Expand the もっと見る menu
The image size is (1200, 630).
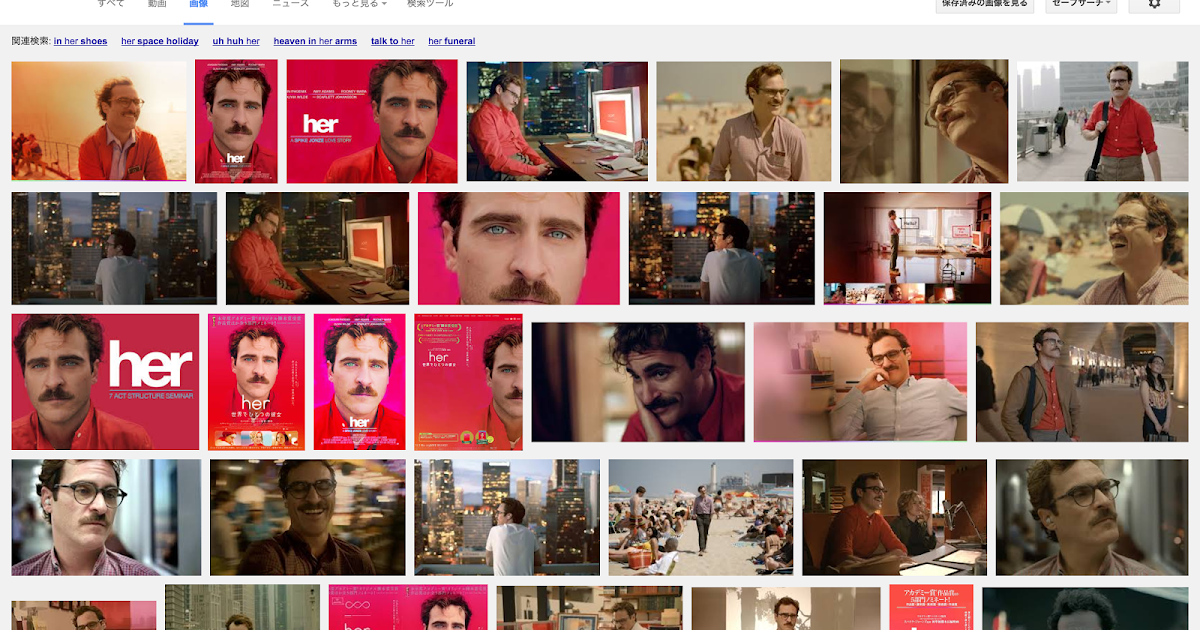tap(359, 4)
